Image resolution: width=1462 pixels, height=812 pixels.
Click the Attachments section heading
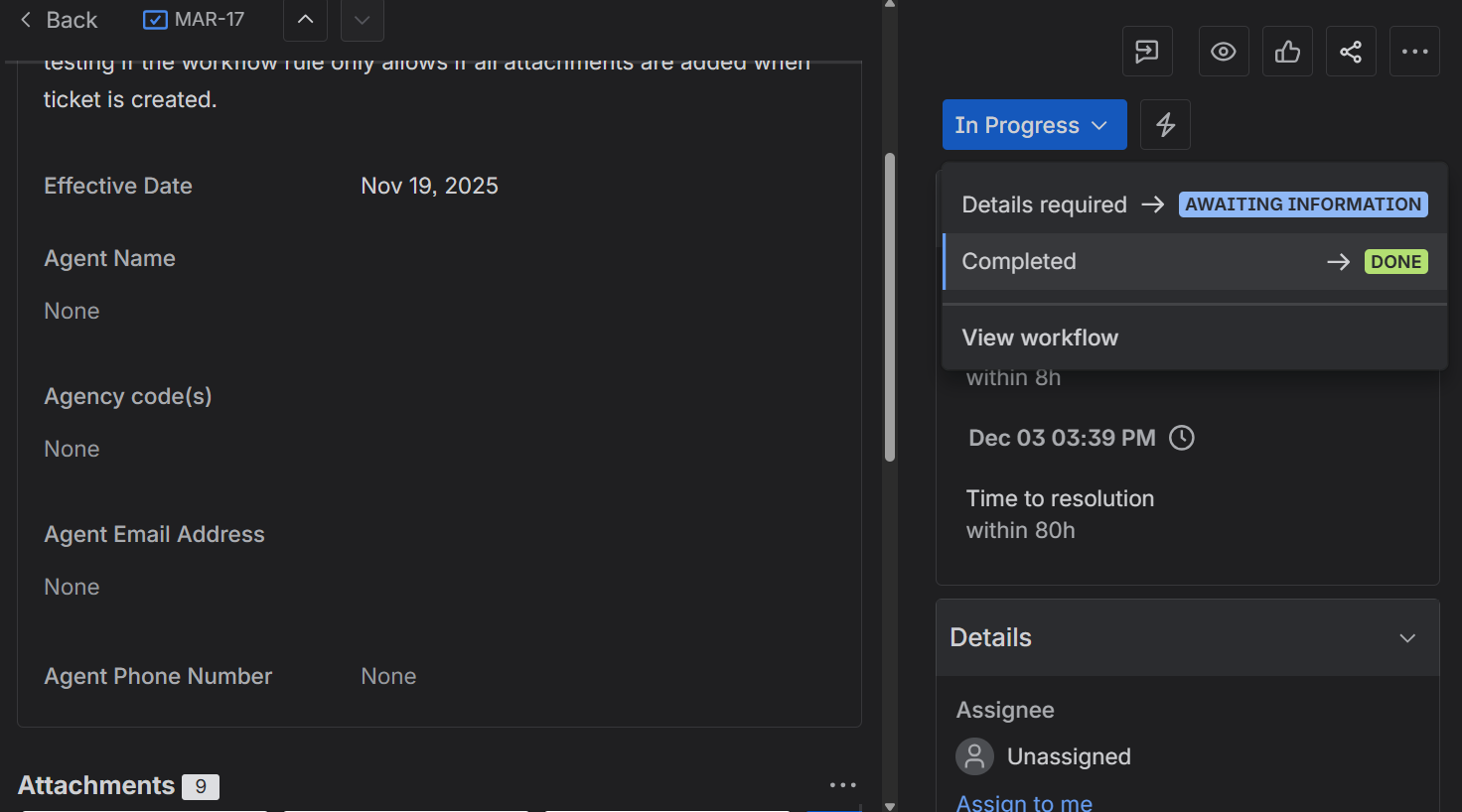96,785
